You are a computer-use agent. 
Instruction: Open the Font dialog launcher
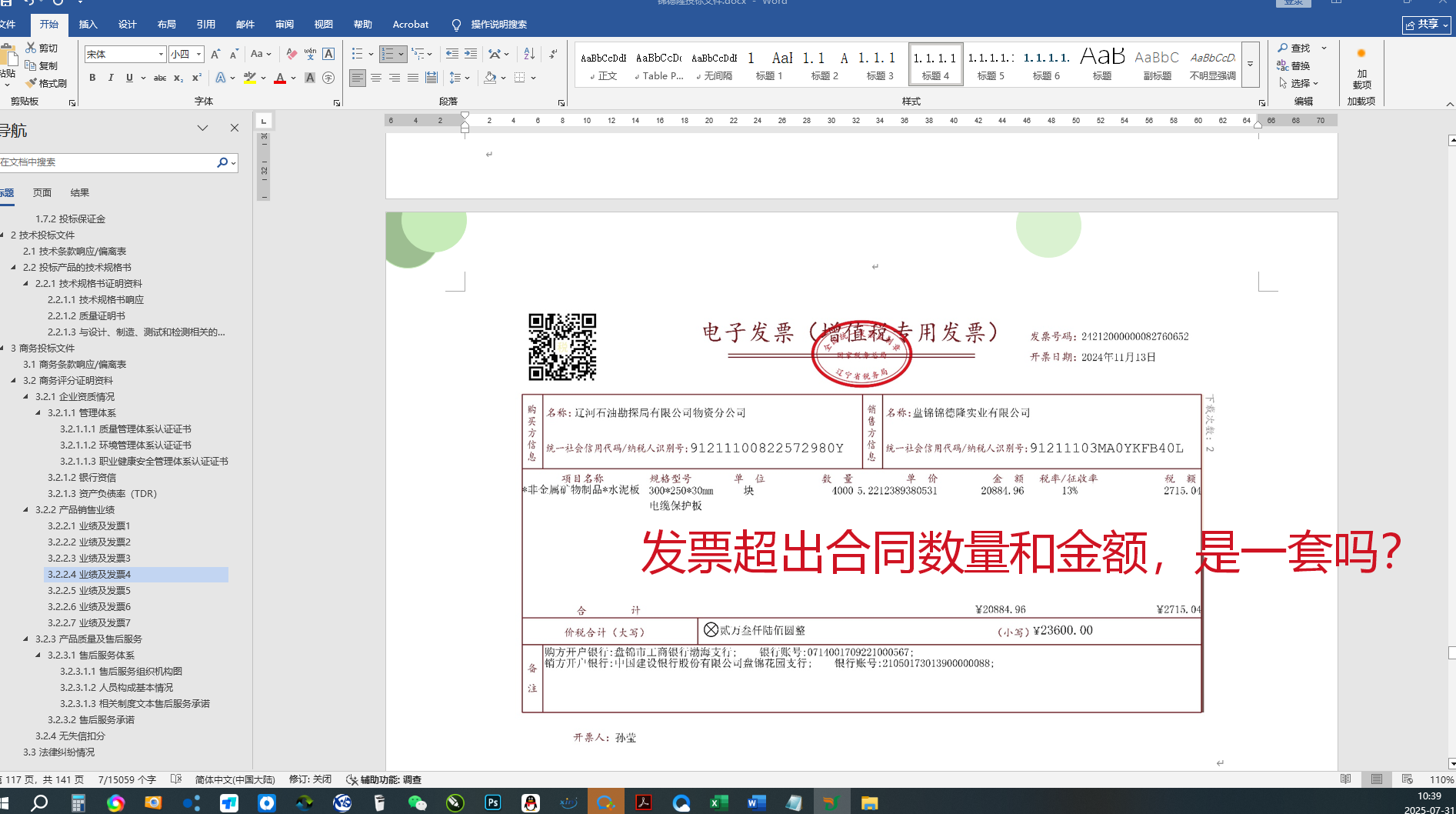(x=337, y=102)
